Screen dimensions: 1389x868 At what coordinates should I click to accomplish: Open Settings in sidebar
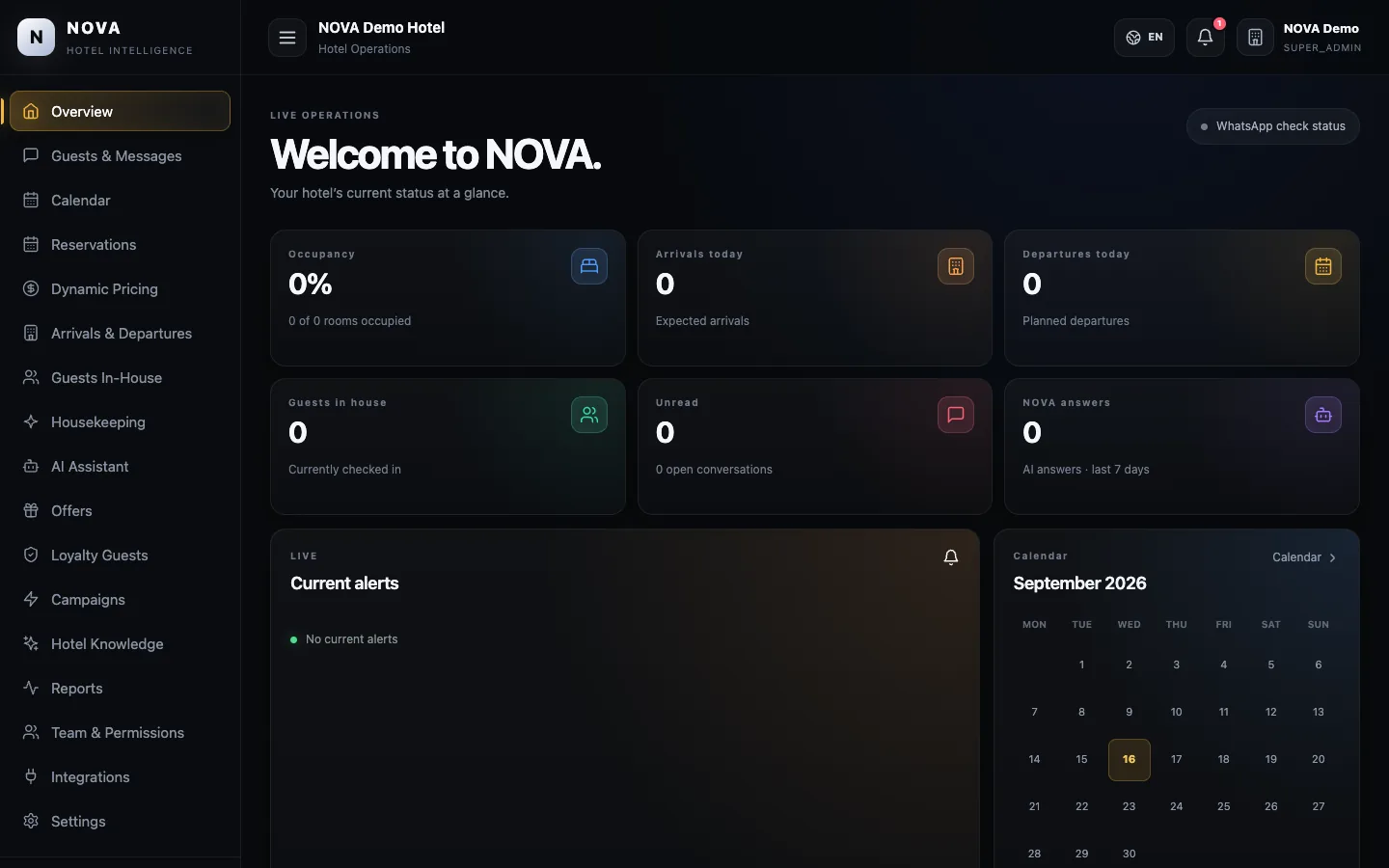pyautogui.click(x=120, y=821)
